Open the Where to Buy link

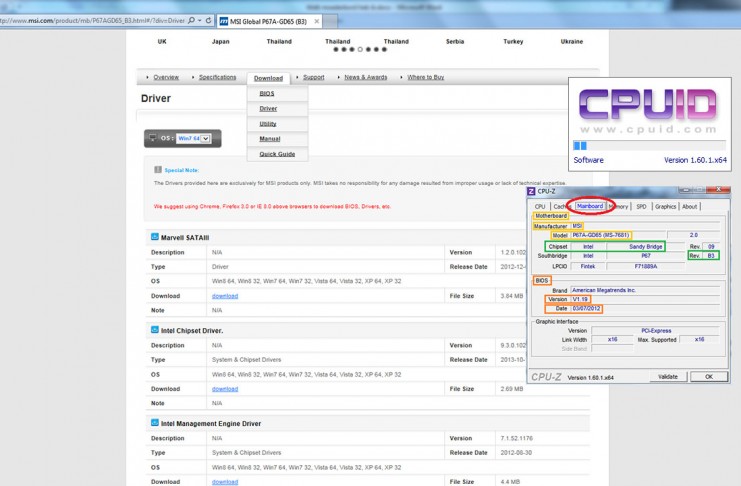pos(426,77)
